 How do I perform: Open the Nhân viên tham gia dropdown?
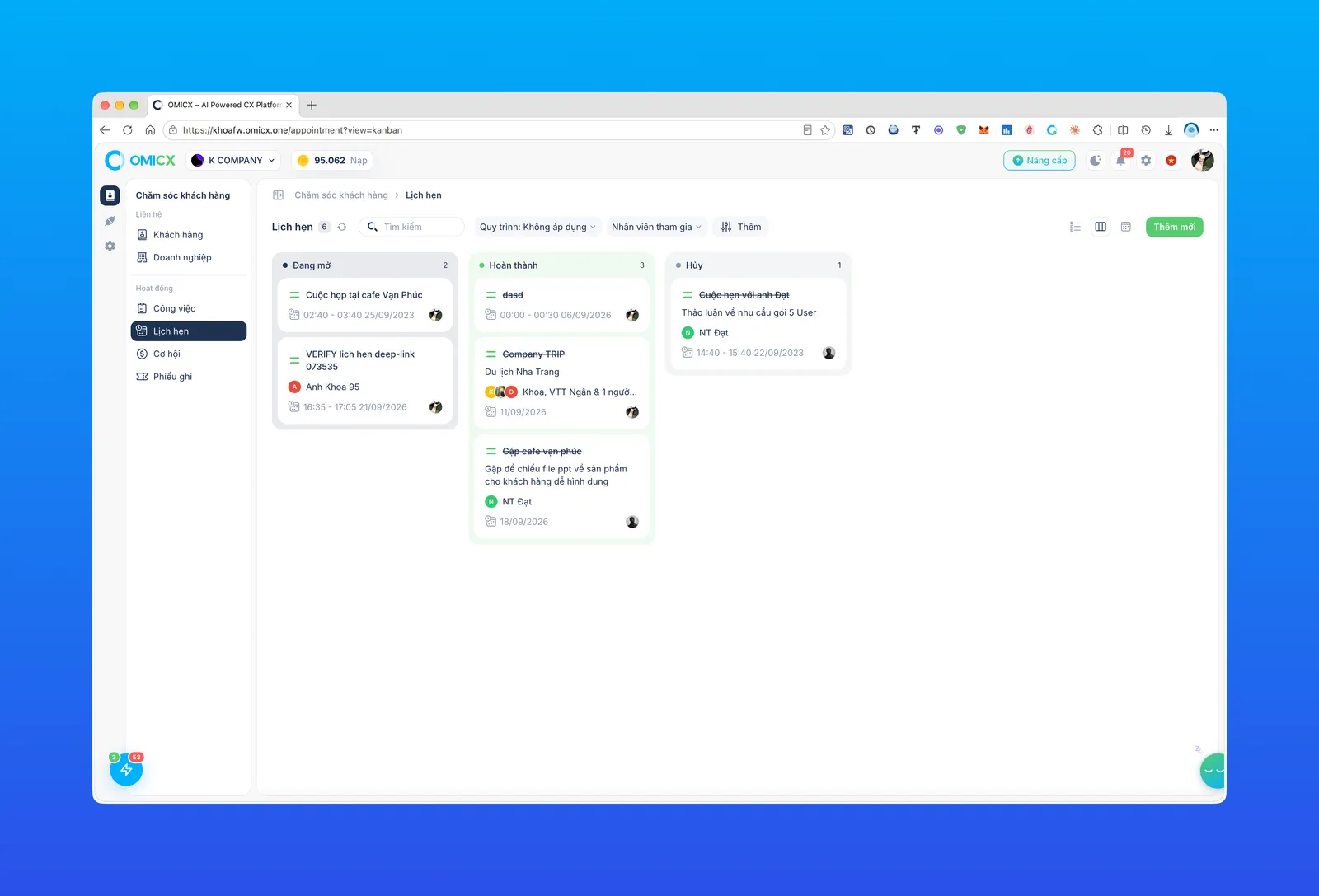(x=656, y=227)
